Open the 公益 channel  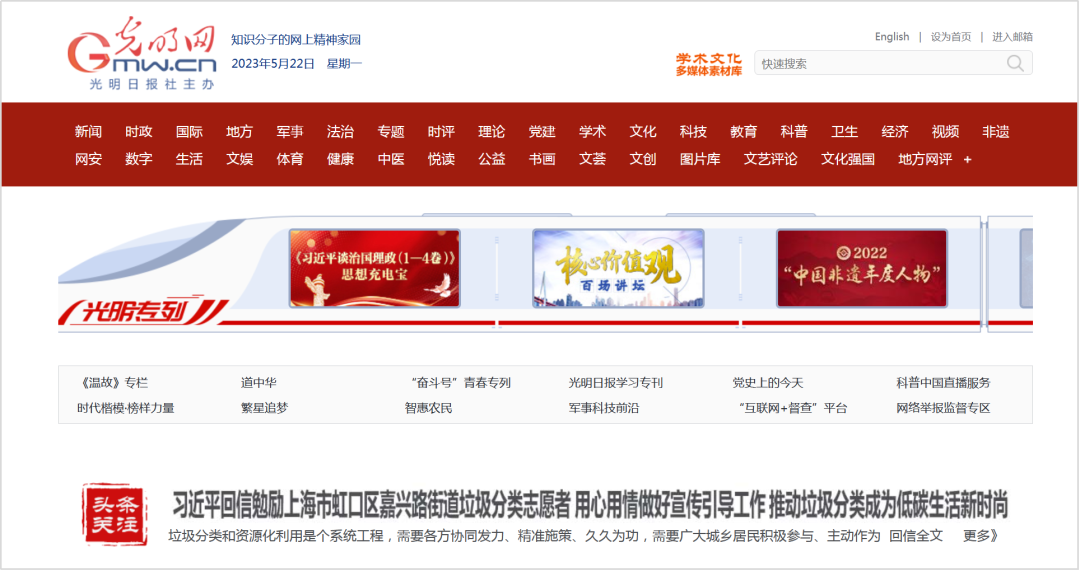492,159
